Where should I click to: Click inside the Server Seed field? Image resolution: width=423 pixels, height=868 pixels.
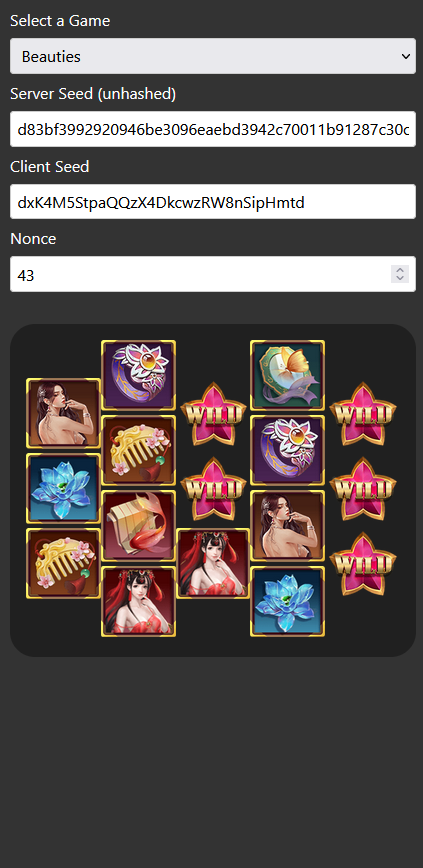tap(213, 129)
